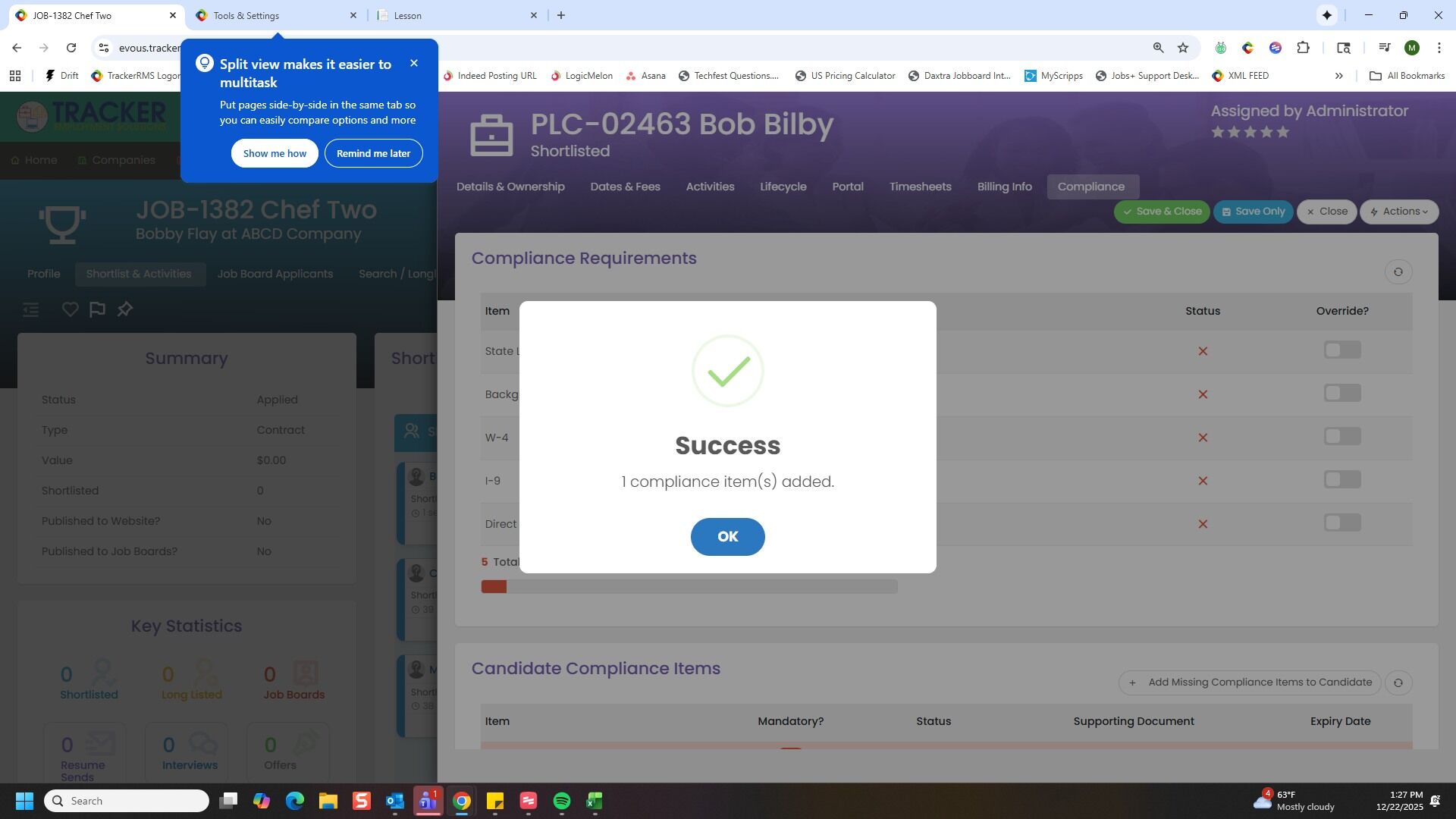1456x819 pixels.
Task: Bookmark this page with the star icon
Action: (1182, 48)
